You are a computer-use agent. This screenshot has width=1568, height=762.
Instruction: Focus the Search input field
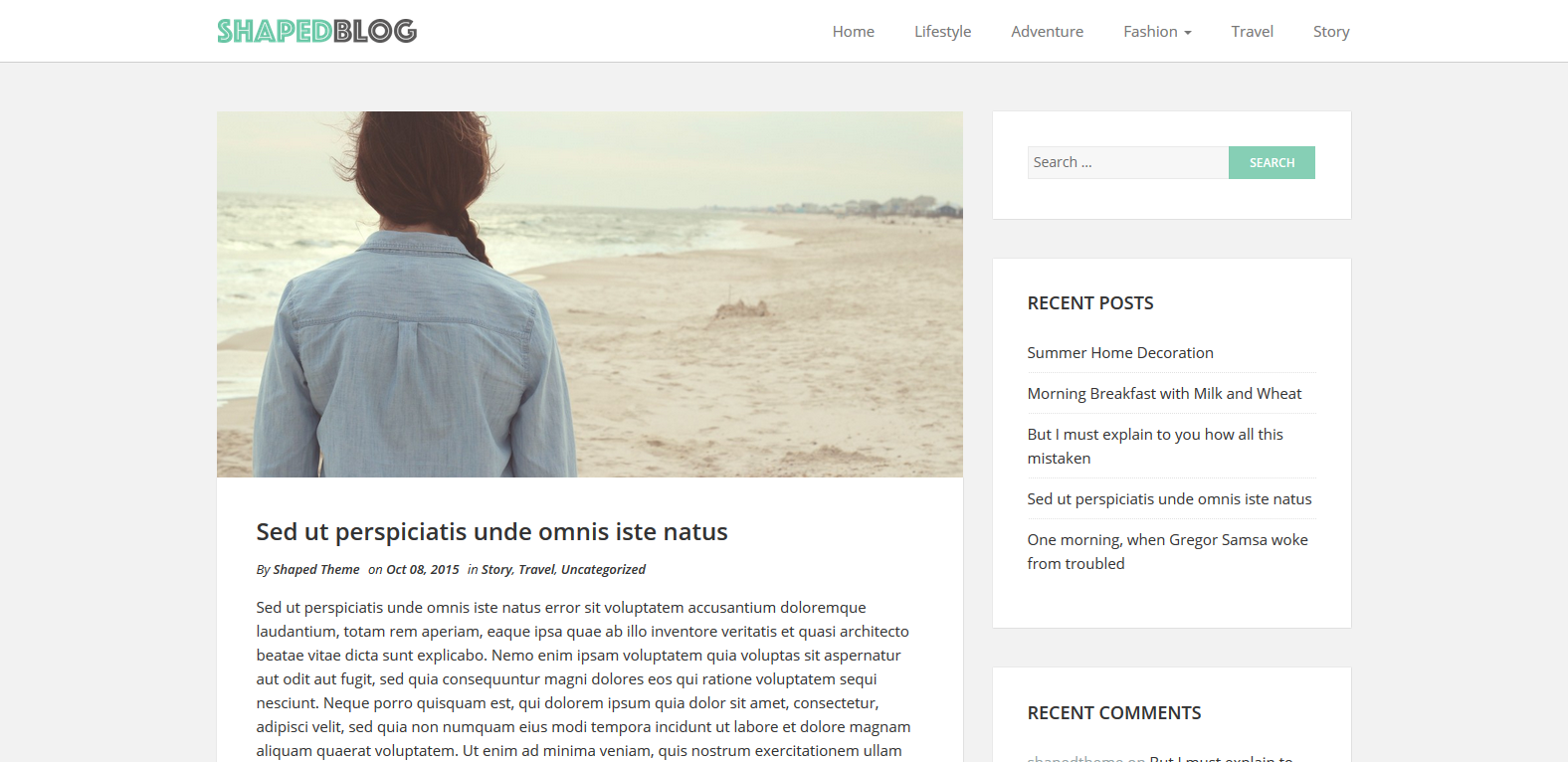[1128, 162]
